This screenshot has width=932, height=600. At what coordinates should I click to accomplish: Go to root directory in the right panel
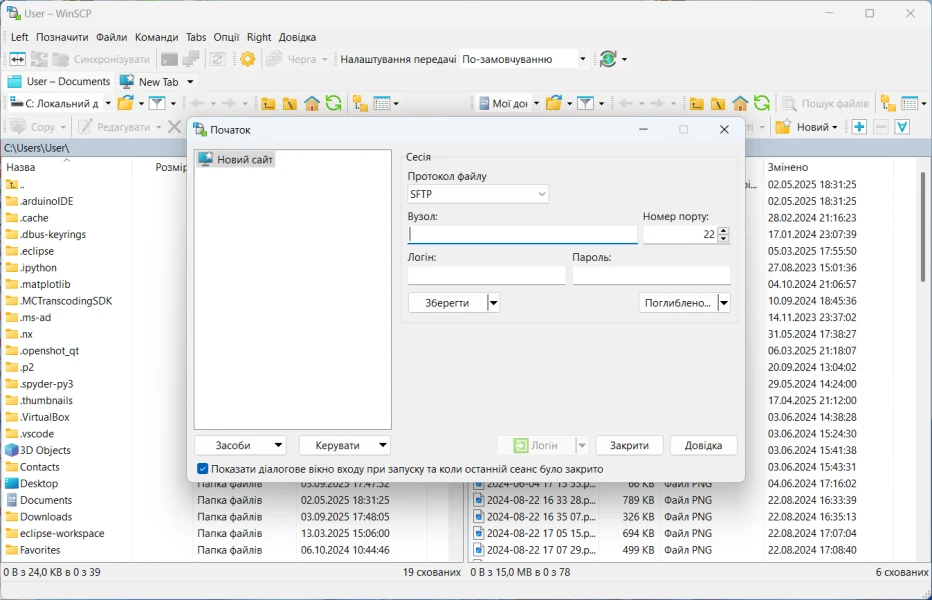coord(718,103)
